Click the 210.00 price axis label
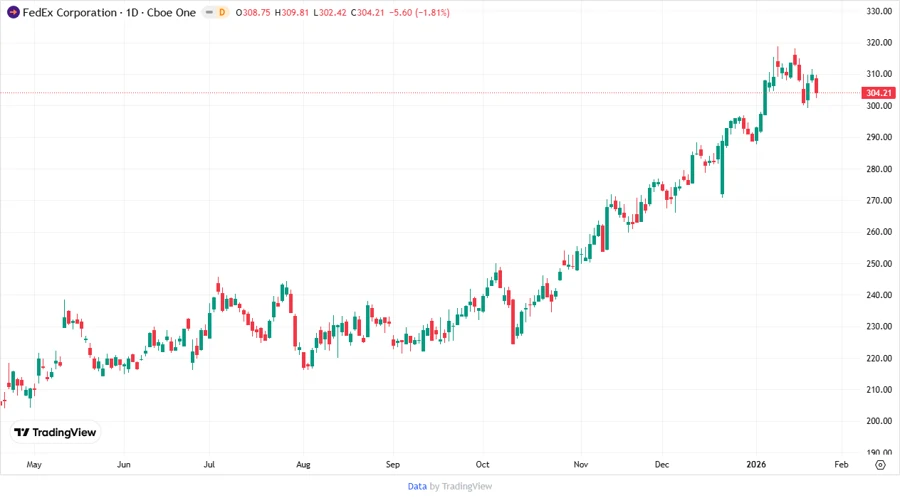Viewport: 900px width, 498px height. [x=879, y=390]
